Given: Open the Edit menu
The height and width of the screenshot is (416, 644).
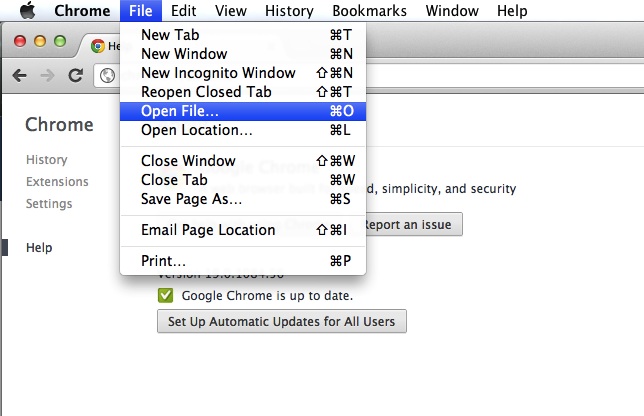Looking at the screenshot, I should [x=183, y=11].
